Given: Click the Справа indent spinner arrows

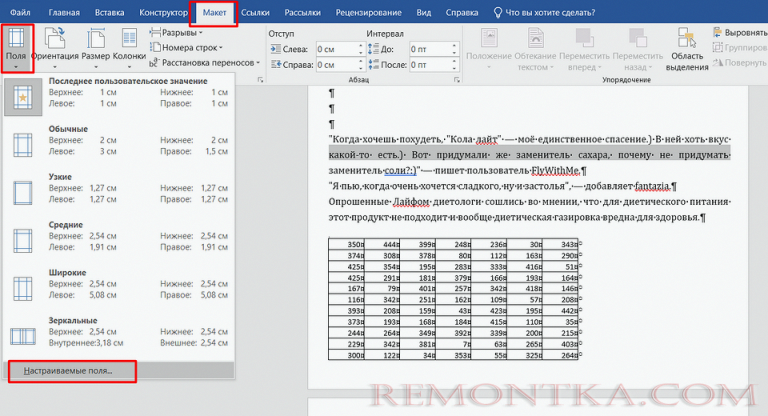Looking at the screenshot, I should click(x=361, y=64).
